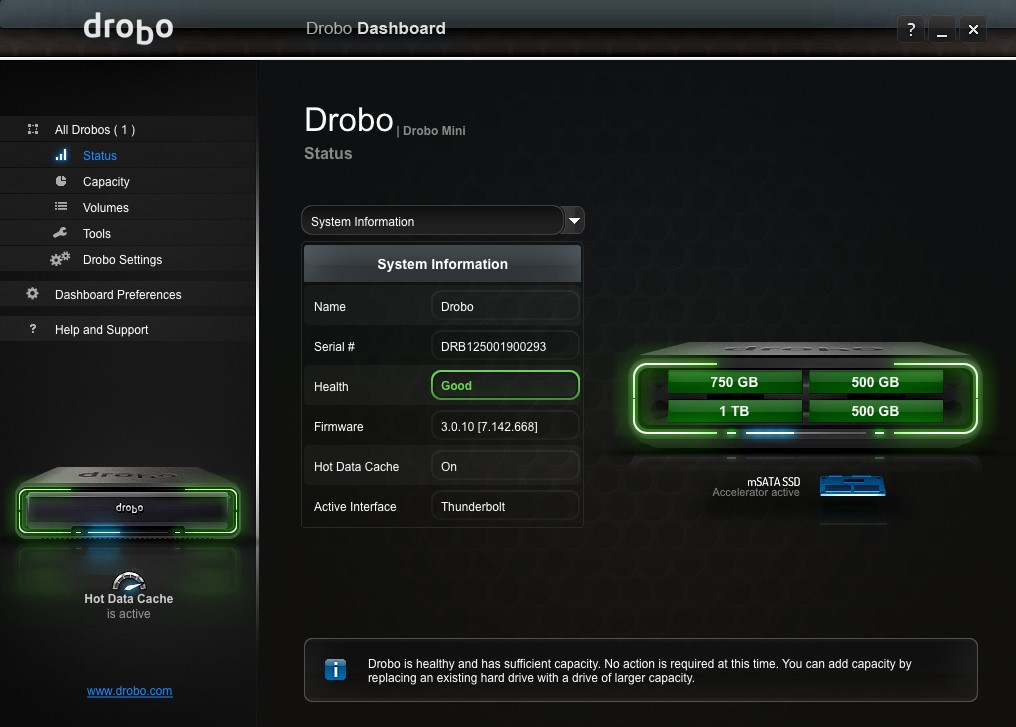Viewport: 1016px width, 727px height.
Task: Click the dropdown arrow beside System Information
Action: click(573, 220)
